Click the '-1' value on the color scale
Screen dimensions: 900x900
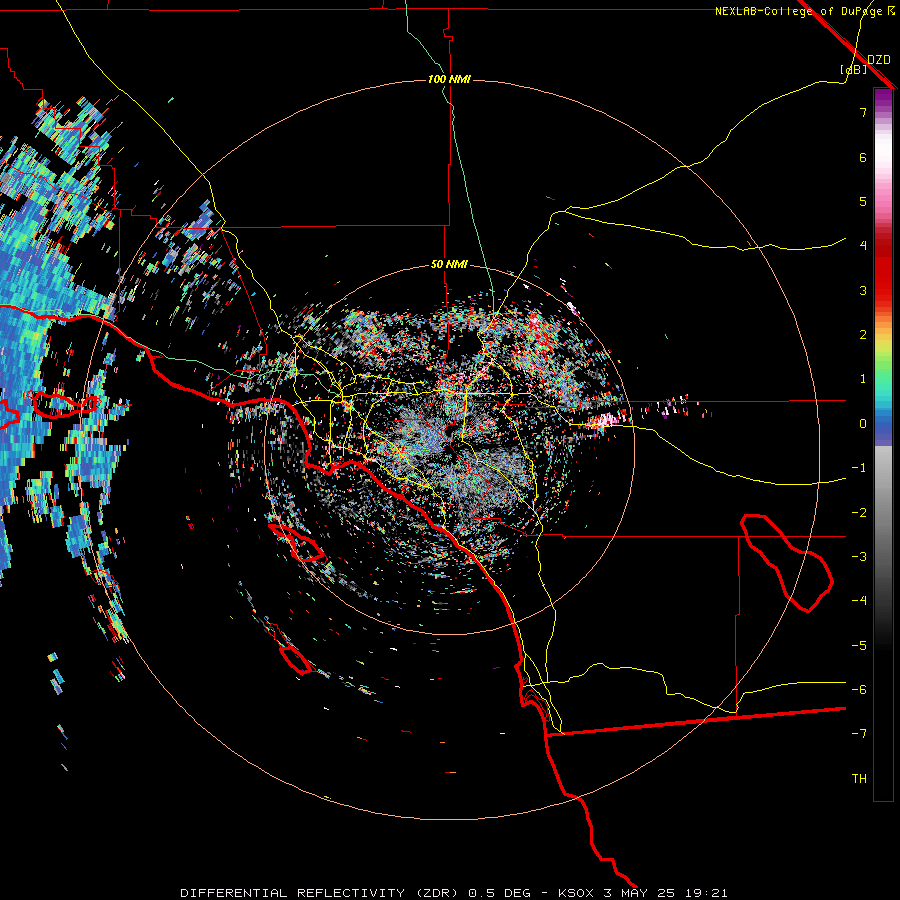pyautogui.click(x=859, y=468)
